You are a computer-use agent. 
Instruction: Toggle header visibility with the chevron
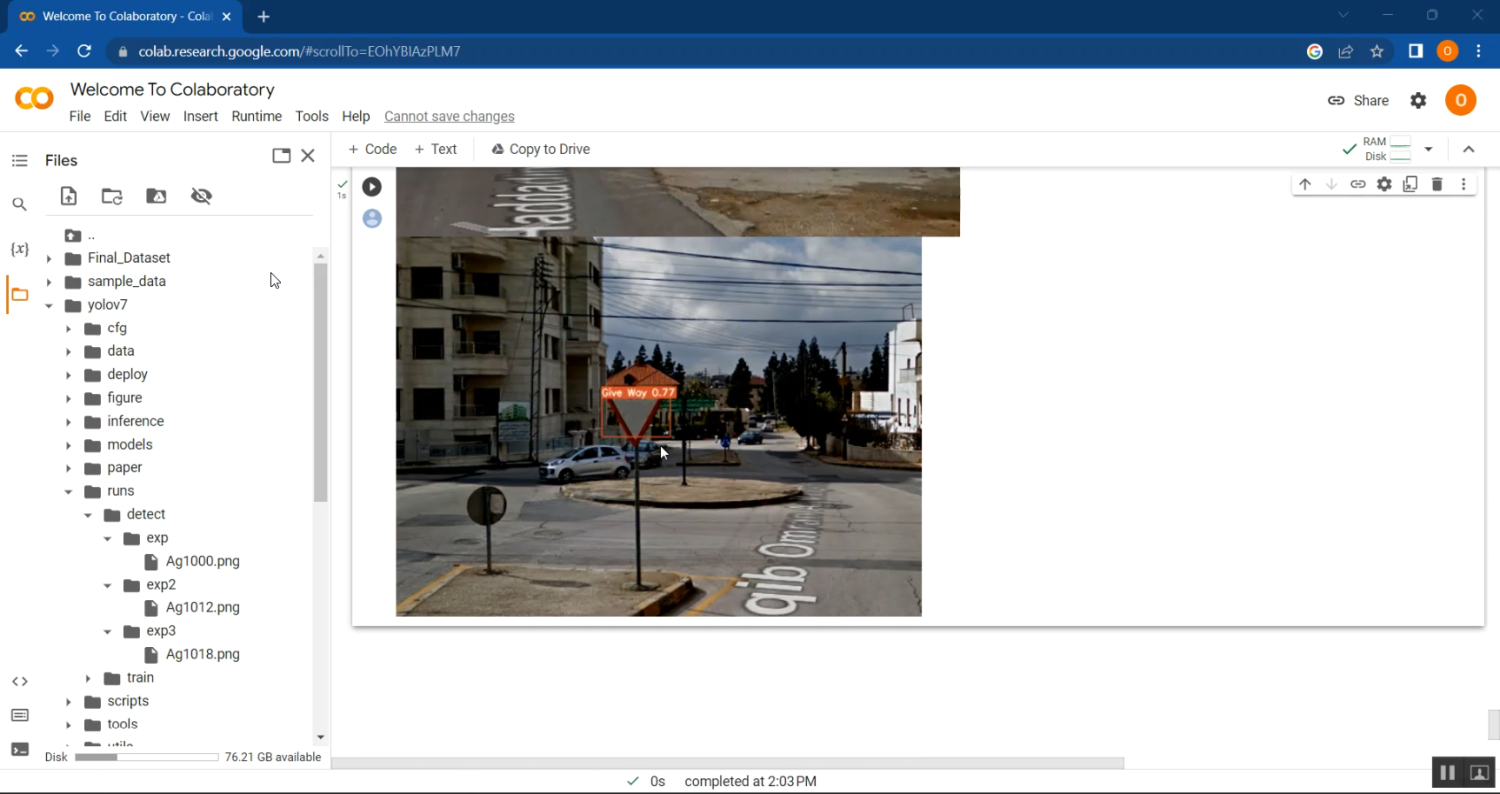pyautogui.click(x=1468, y=149)
